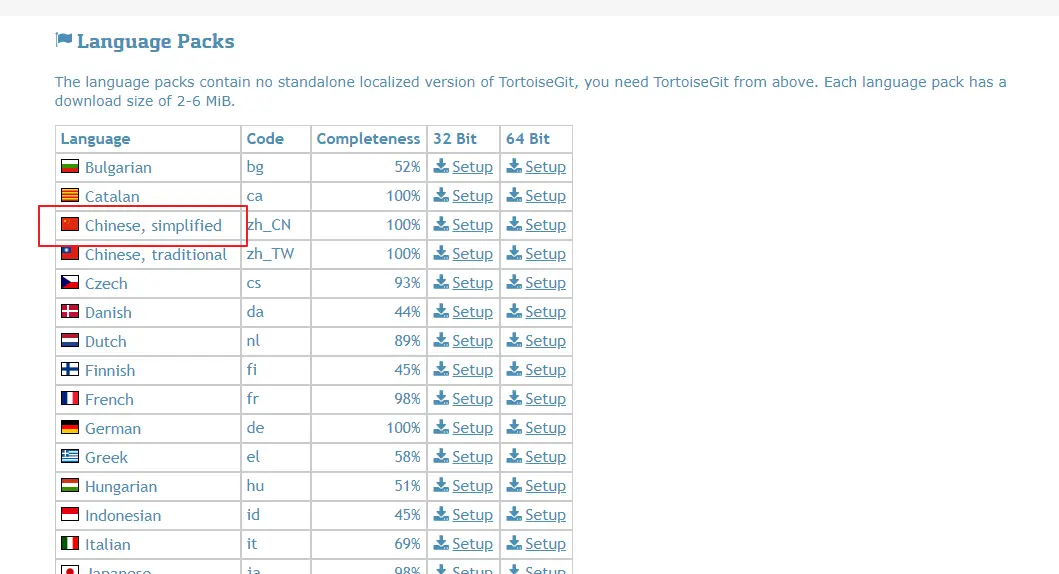Download French 64 Bit Setup
This screenshot has height=574, width=1059.
tap(536, 399)
